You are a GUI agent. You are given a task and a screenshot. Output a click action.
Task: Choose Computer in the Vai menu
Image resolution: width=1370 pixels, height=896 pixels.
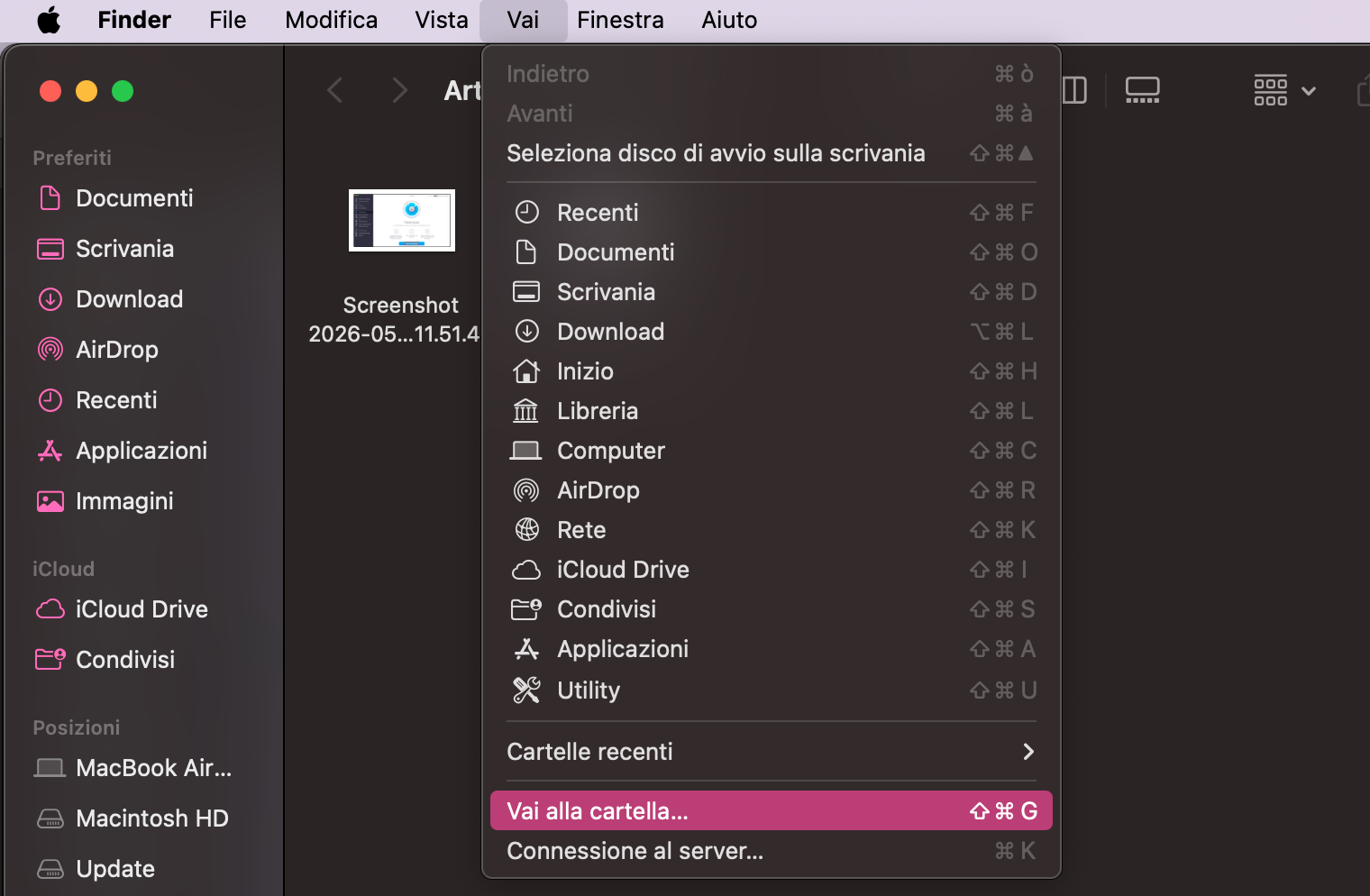point(772,451)
